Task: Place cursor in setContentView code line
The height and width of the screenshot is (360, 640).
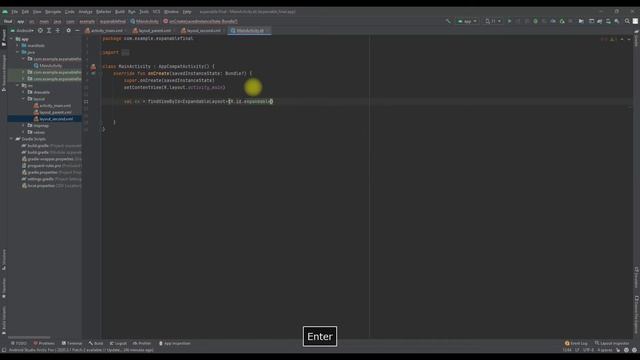Action: coord(174,87)
